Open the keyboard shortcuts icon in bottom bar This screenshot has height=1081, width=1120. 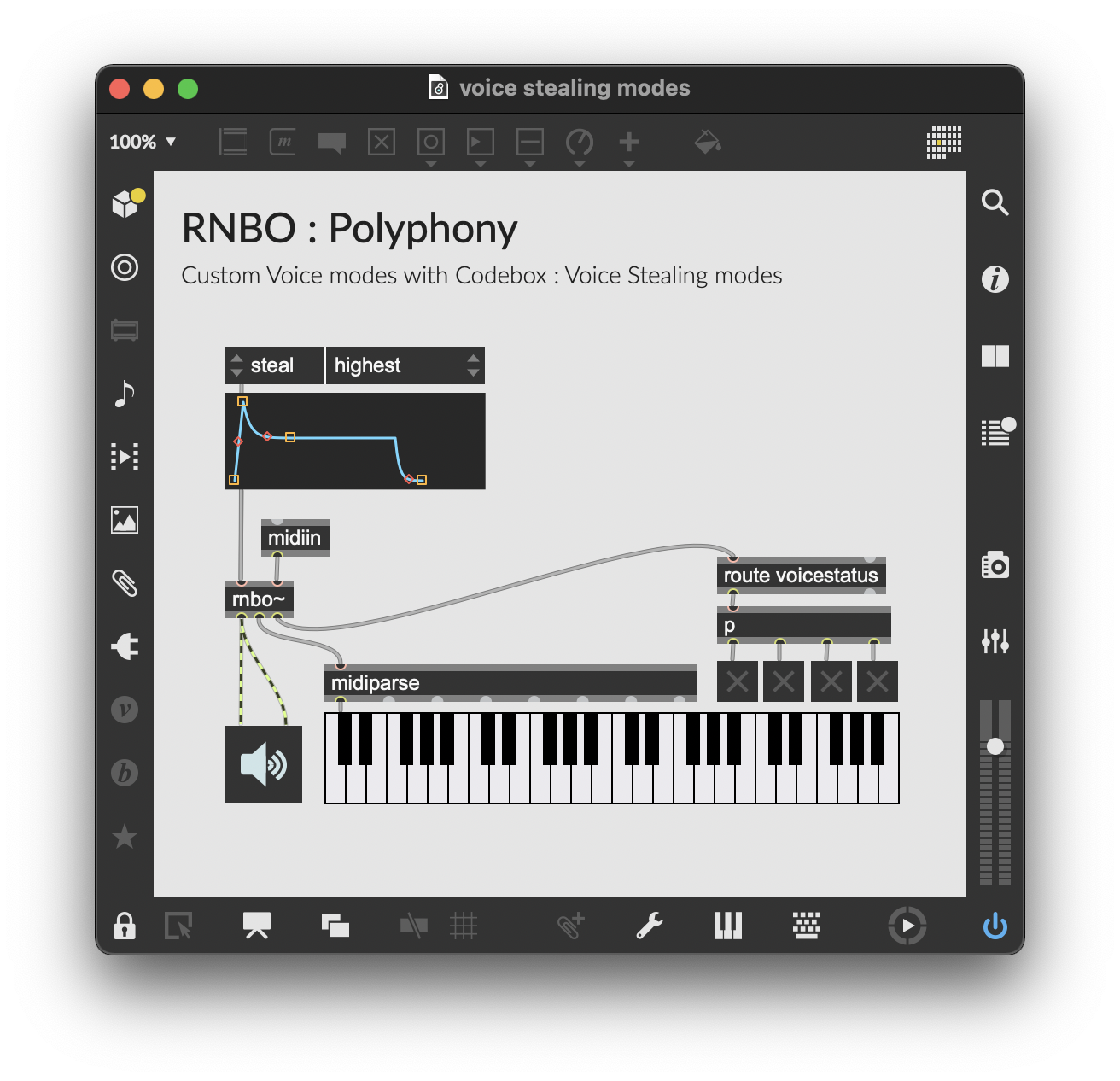point(807,926)
